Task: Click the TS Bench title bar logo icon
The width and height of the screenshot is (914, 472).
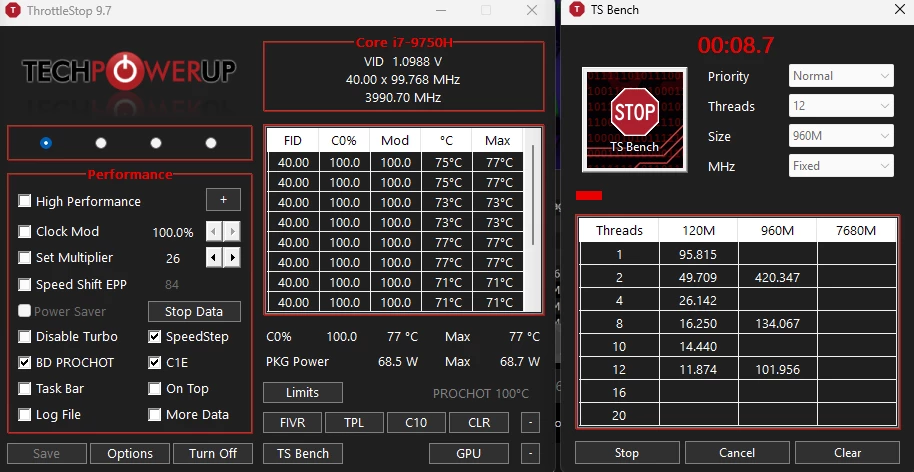Action: click(576, 10)
